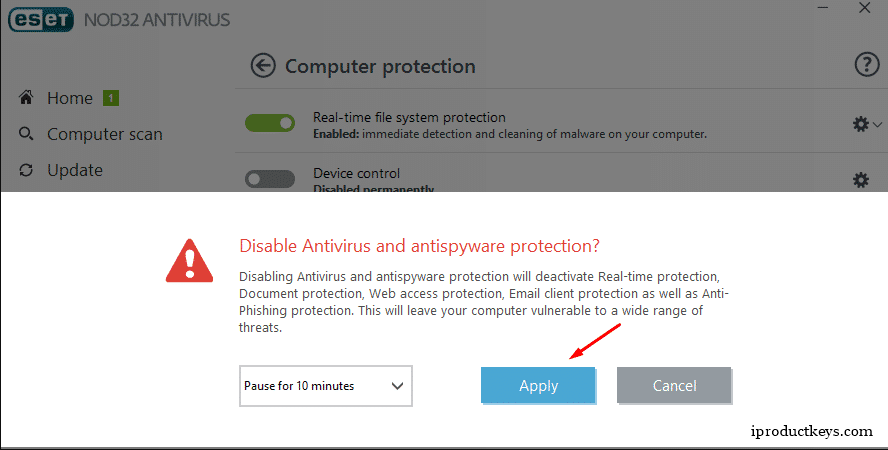Open Device control gear settings
Image resolution: width=888 pixels, height=450 pixels.
[861, 180]
